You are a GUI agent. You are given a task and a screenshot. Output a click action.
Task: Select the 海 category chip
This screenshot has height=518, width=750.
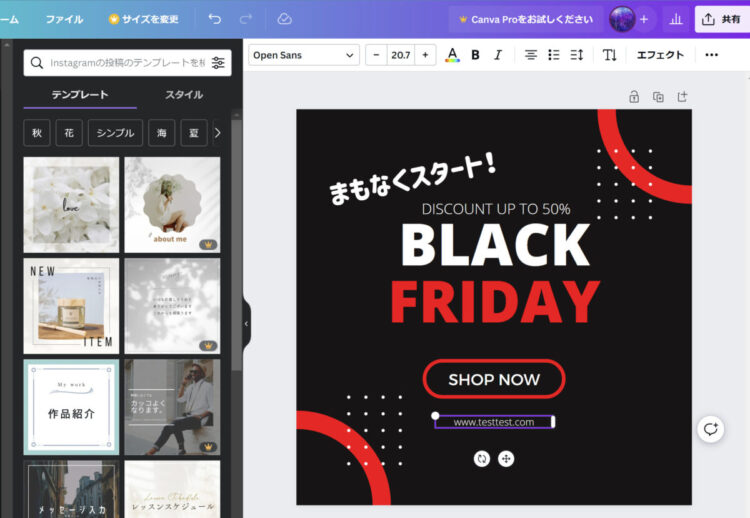coord(162,133)
